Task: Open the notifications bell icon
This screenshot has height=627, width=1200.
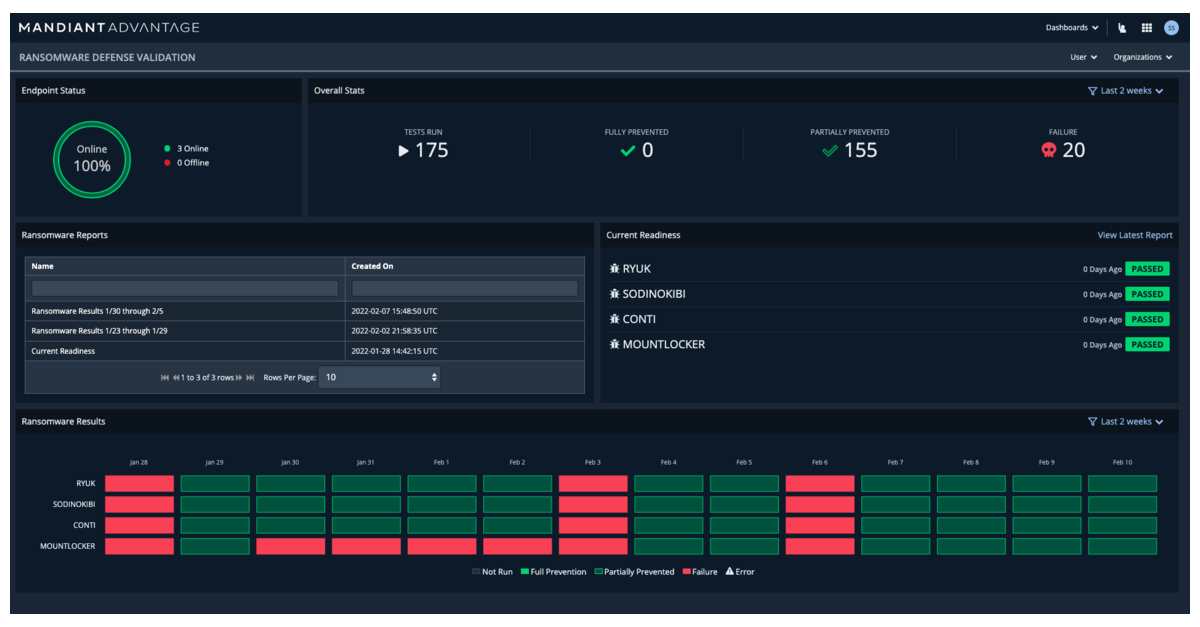Action: pos(1122,27)
